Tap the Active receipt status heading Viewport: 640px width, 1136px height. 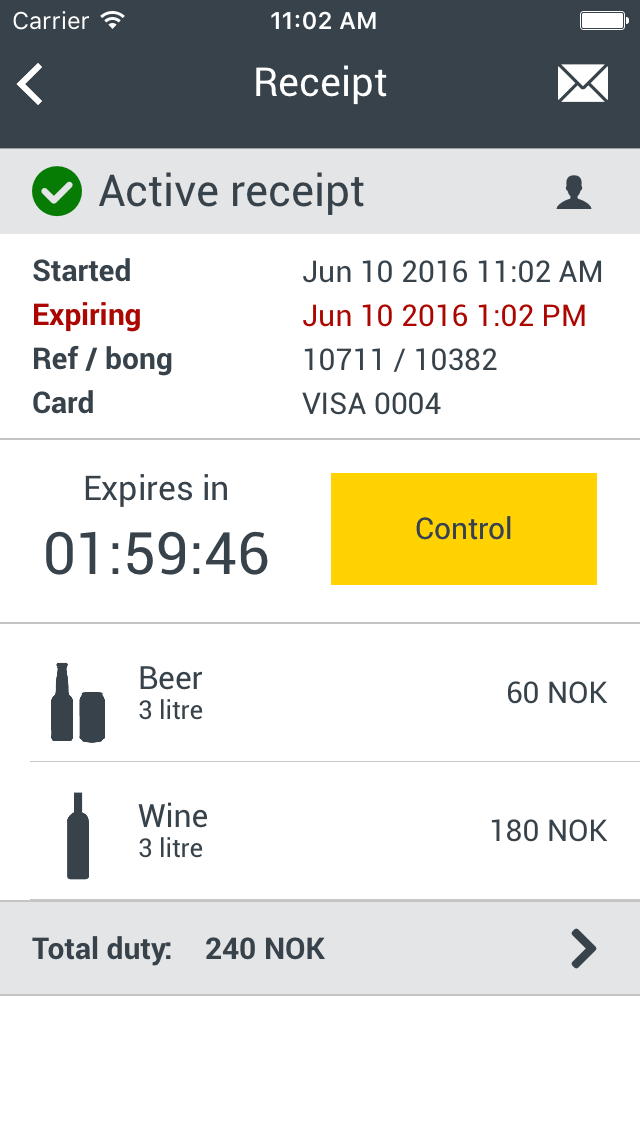[231, 192]
